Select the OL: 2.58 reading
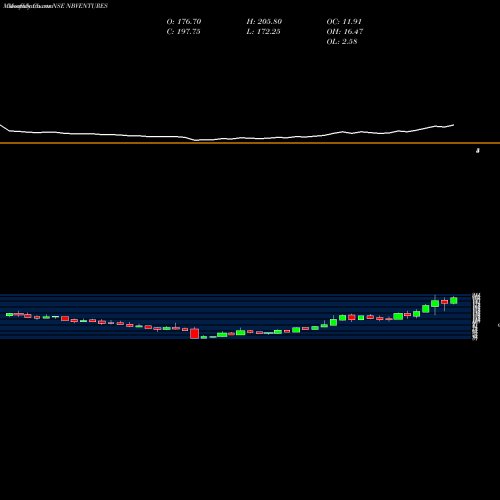The image size is (500, 500). coord(342,42)
